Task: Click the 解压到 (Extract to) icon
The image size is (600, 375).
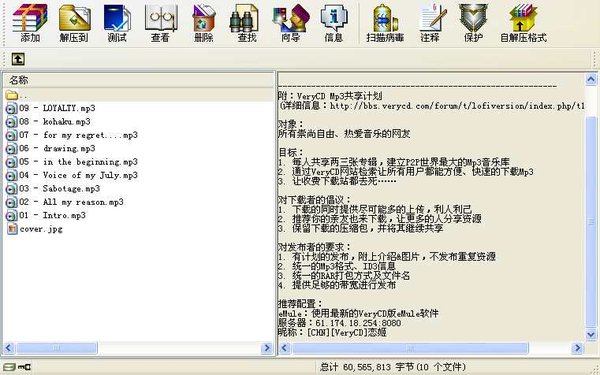Action: 74,22
